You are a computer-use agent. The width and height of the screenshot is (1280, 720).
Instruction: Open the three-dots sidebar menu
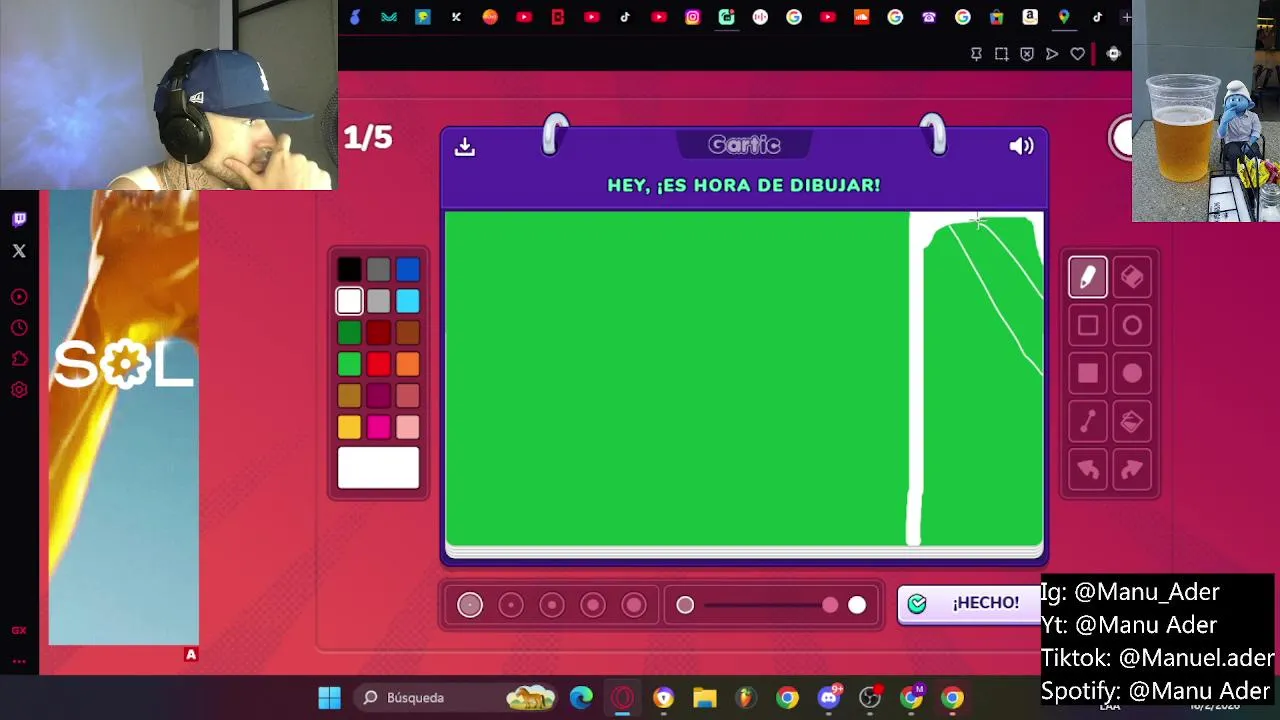19,661
